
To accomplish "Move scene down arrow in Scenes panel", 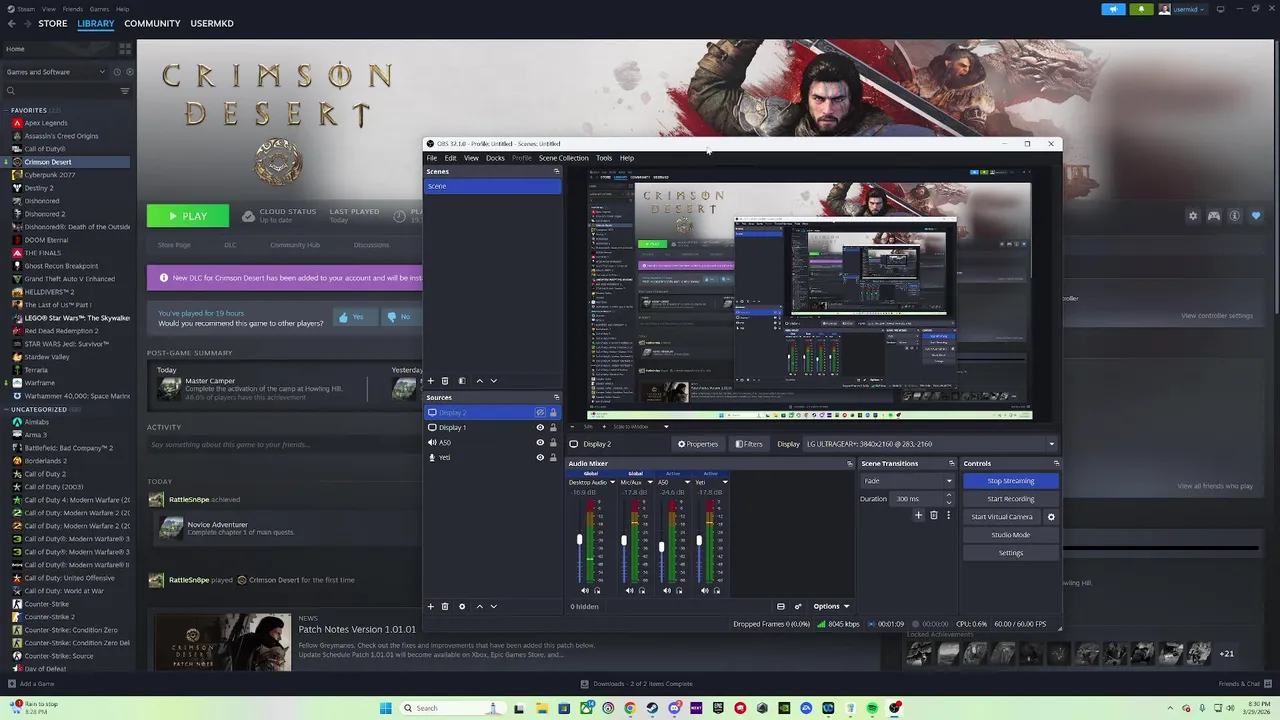I will 493,380.
